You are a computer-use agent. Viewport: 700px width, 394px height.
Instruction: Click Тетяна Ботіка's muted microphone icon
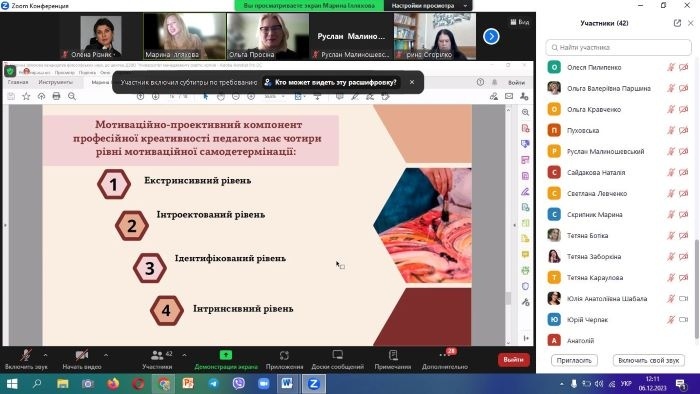(671, 235)
